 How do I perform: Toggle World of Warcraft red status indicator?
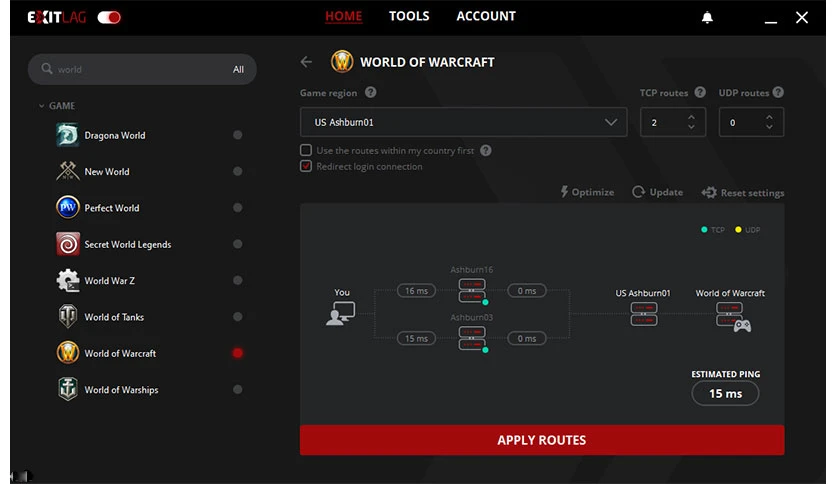[238, 353]
